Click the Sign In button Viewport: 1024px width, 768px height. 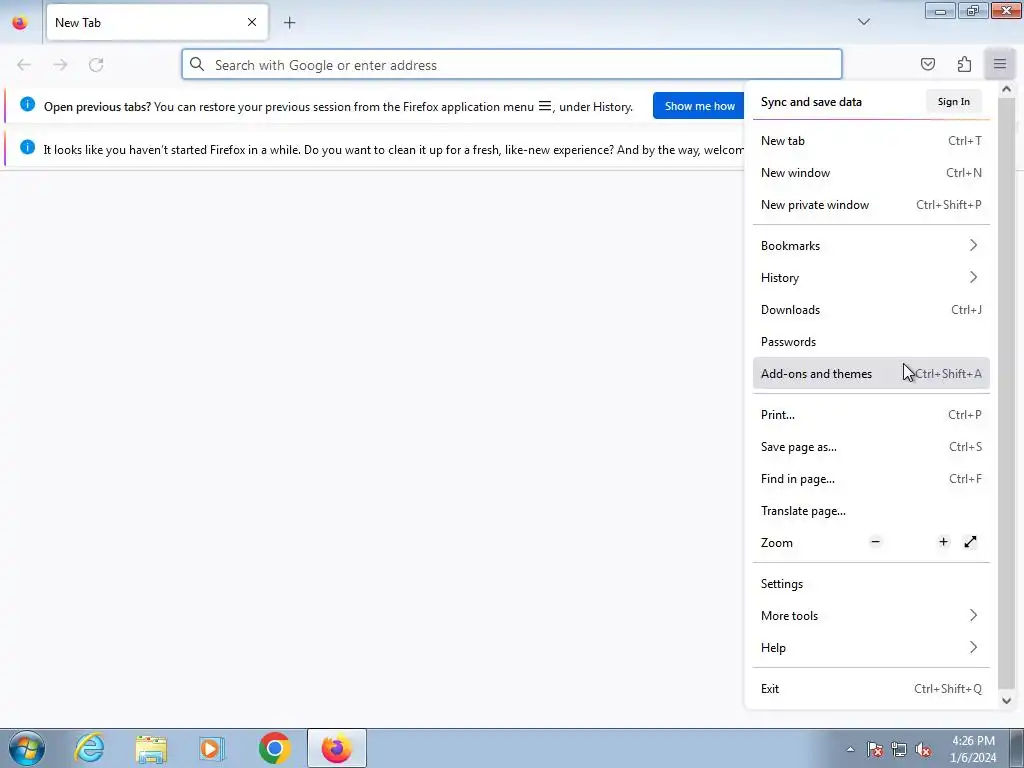[x=953, y=101]
